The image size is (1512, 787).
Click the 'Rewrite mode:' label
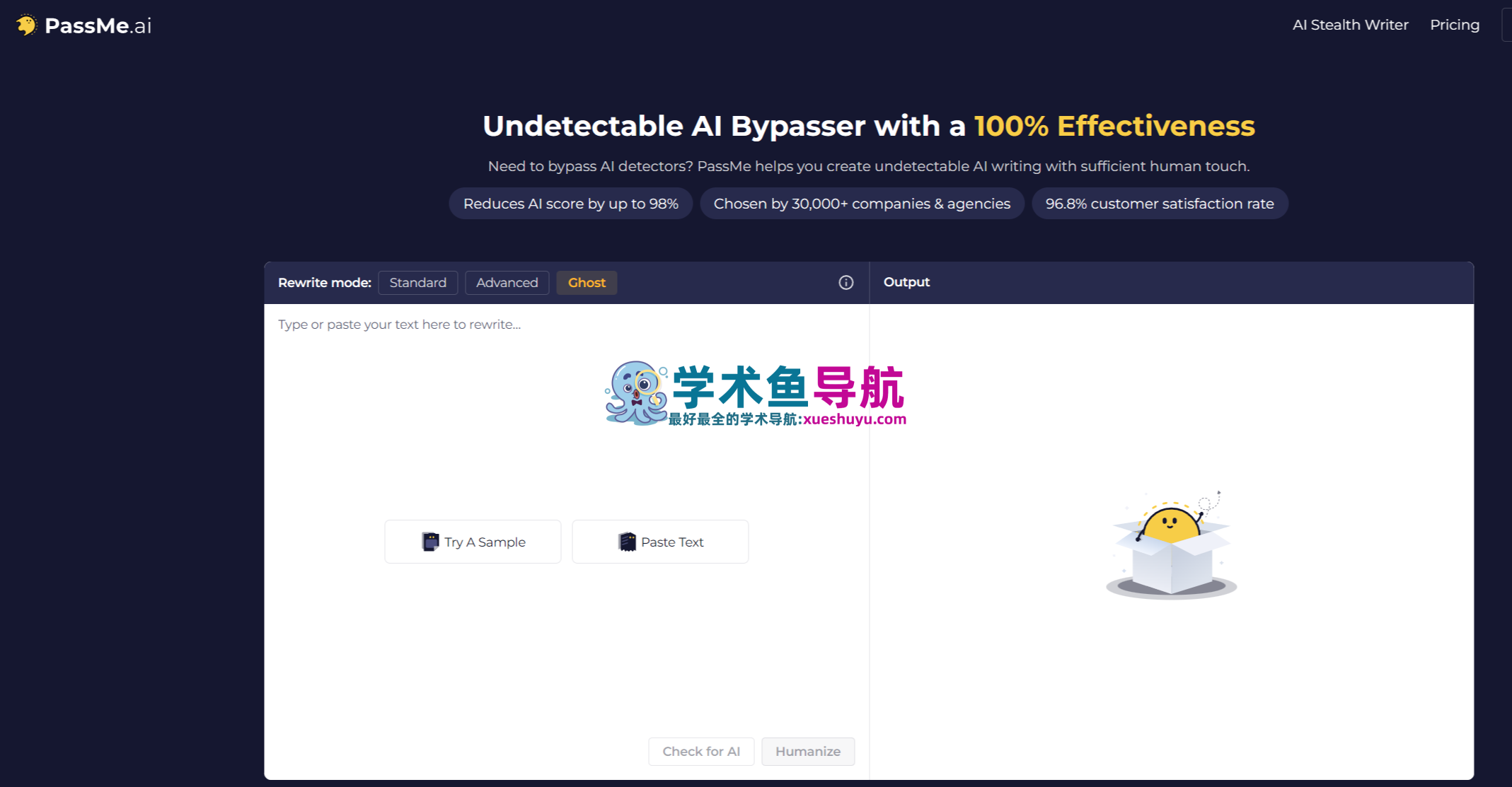point(325,283)
